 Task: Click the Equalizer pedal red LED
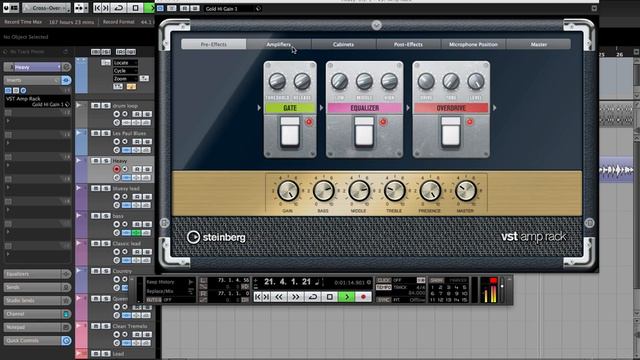383,122
